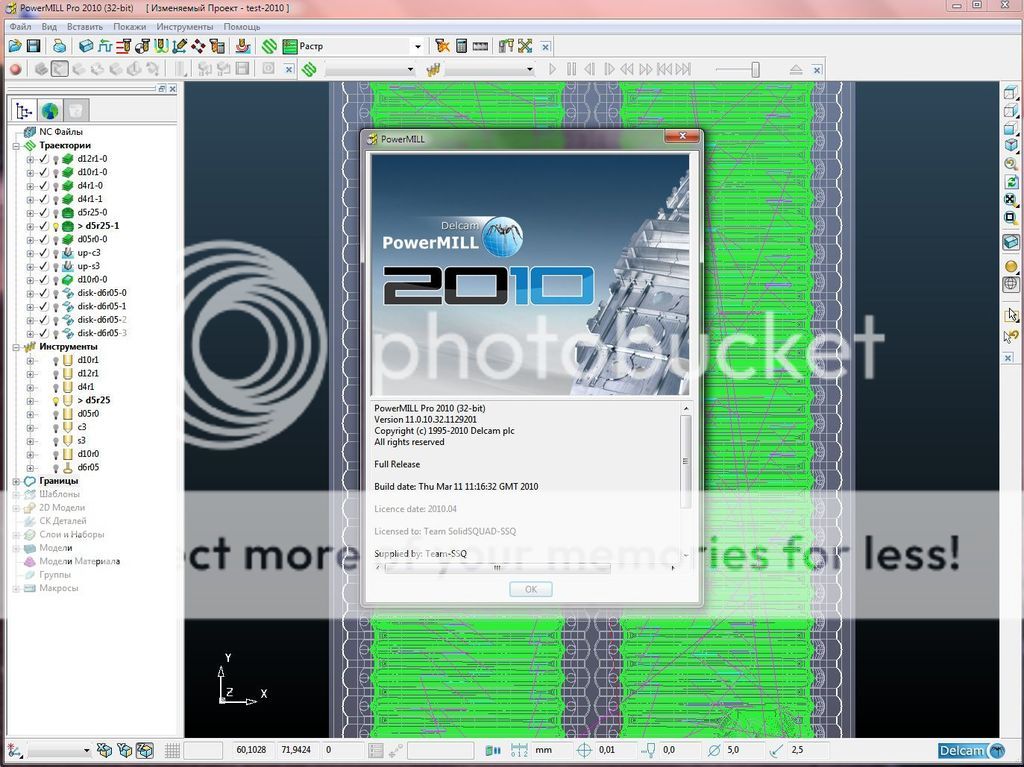
Task: Toggle the light bulb for toolpath d5r25-1
Action: coord(55,226)
